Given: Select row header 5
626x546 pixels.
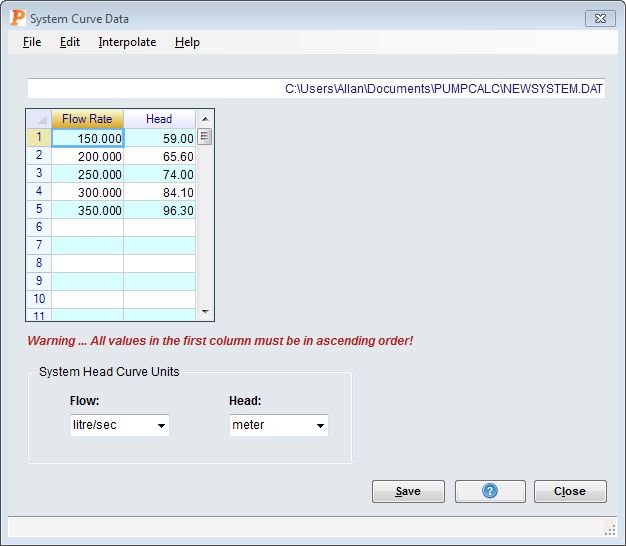Looking at the screenshot, I should tap(39, 209).
